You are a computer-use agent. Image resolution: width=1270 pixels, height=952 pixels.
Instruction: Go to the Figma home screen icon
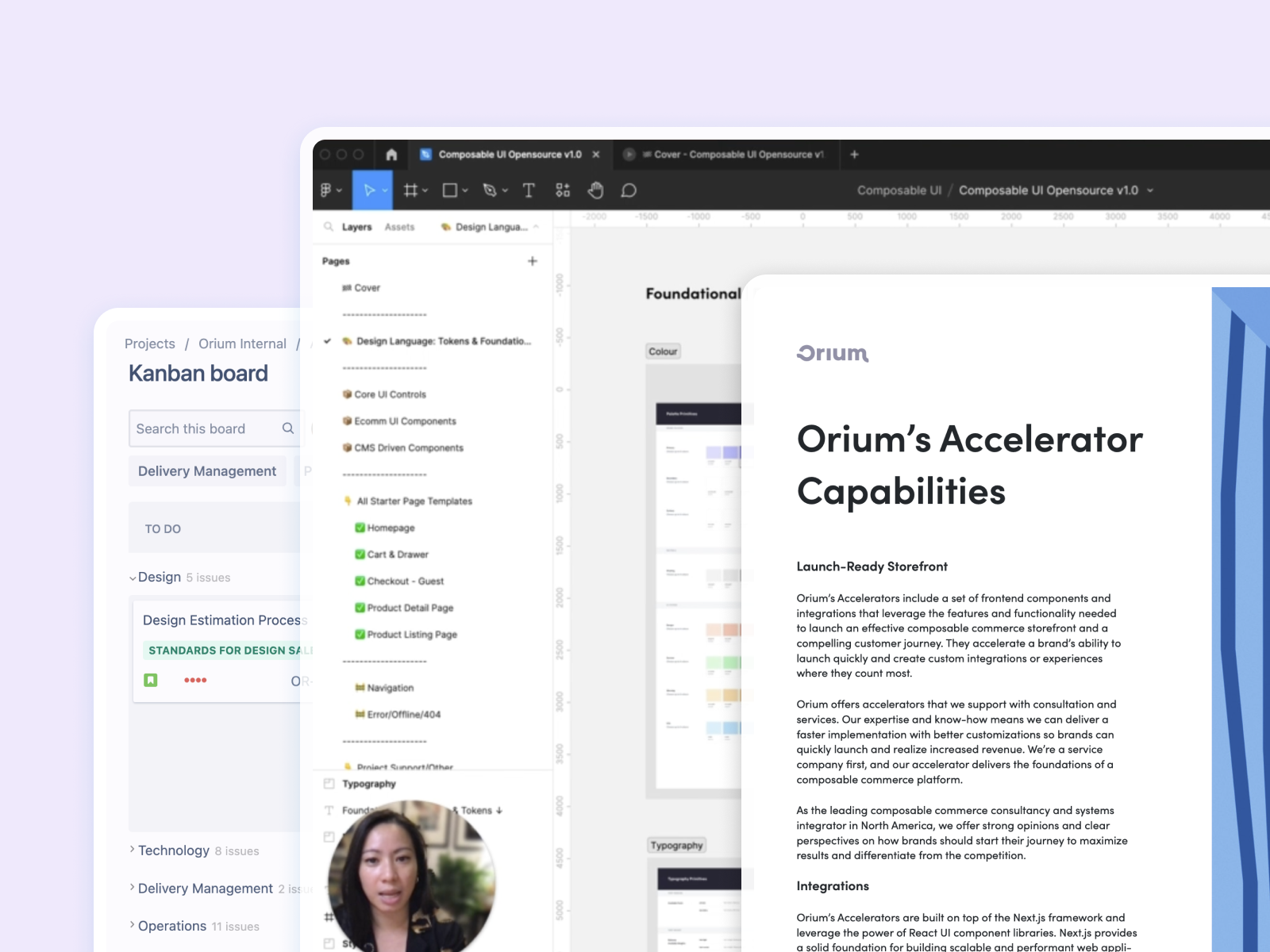391,155
